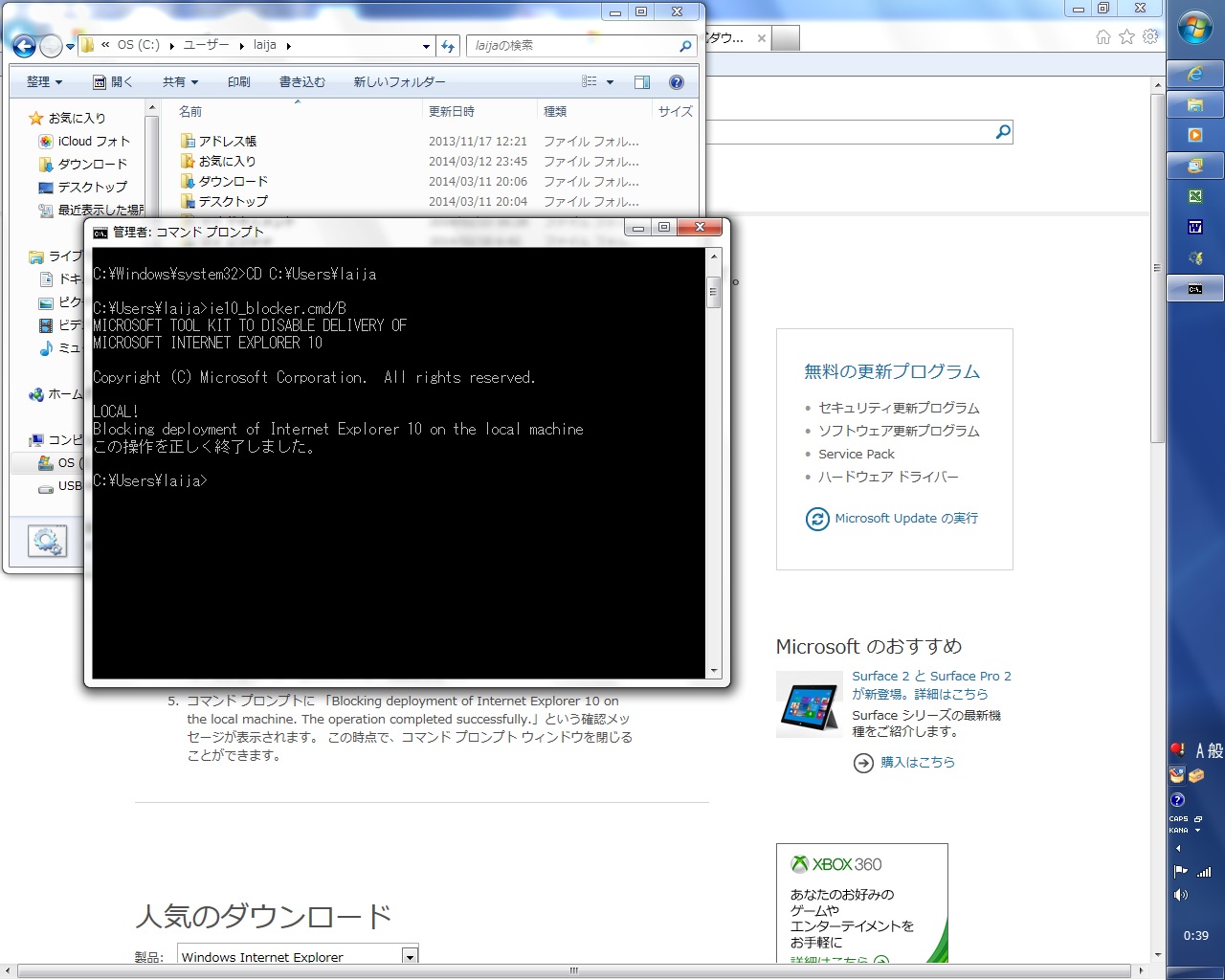1225x980 pixels.
Task: Open recent pages dropdown beside Forward
Action: click(70, 46)
